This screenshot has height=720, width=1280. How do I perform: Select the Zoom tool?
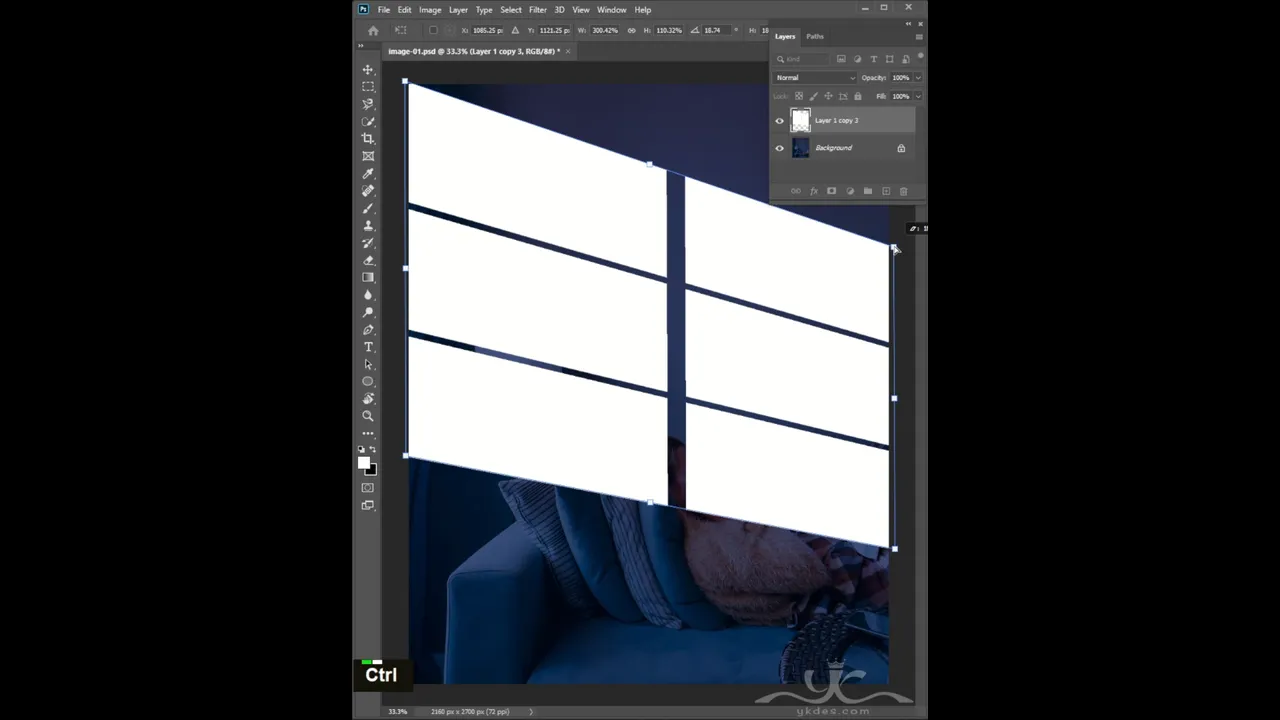click(368, 416)
